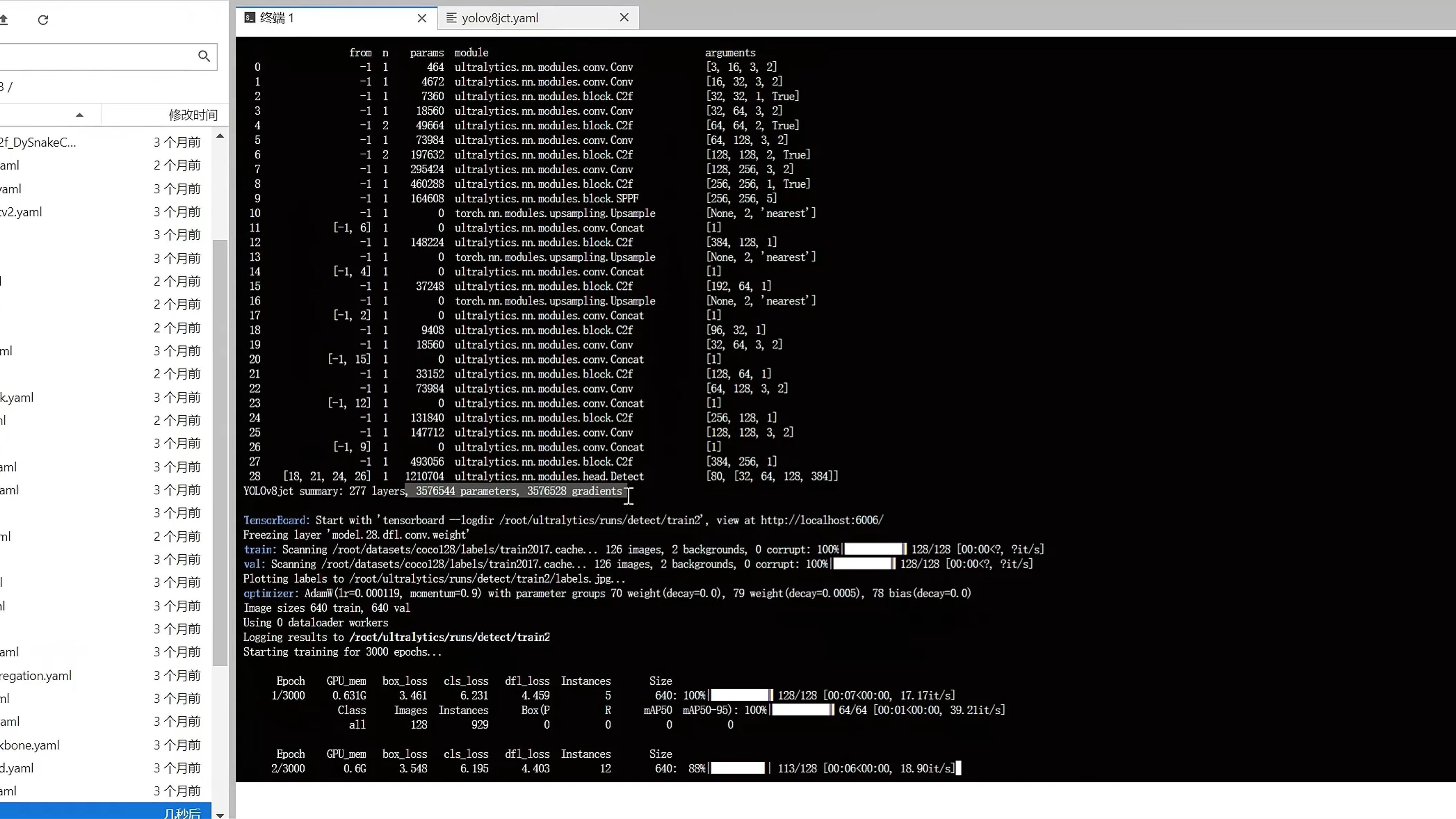The width and height of the screenshot is (1456, 819).
Task: Click the tensorboard localhost:6006 URL
Action: click(822, 520)
